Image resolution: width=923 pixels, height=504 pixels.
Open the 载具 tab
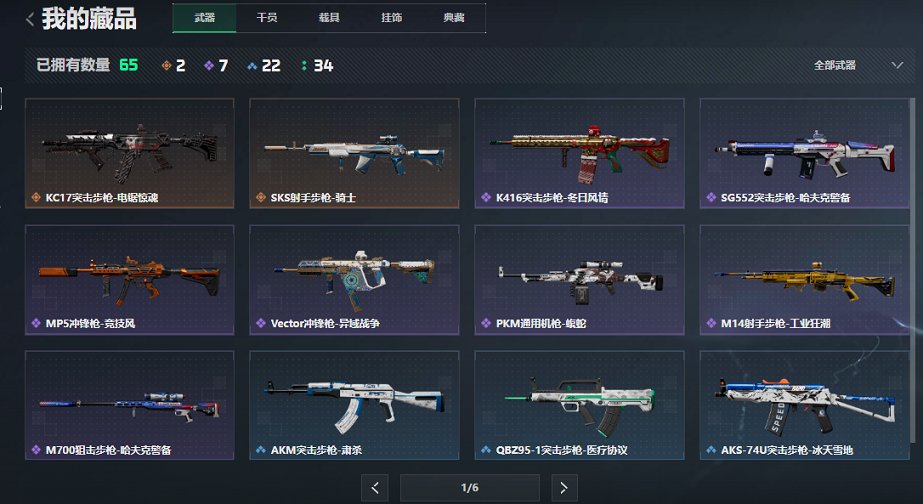click(x=329, y=18)
